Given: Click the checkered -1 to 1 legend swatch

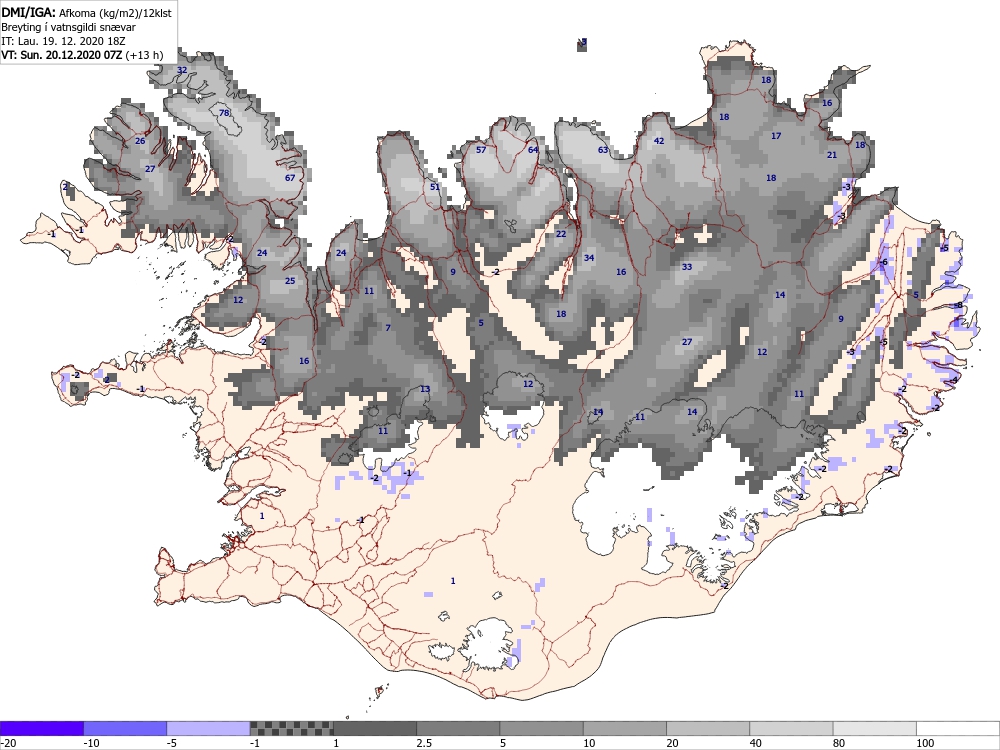Looking at the screenshot, I should [x=291, y=728].
